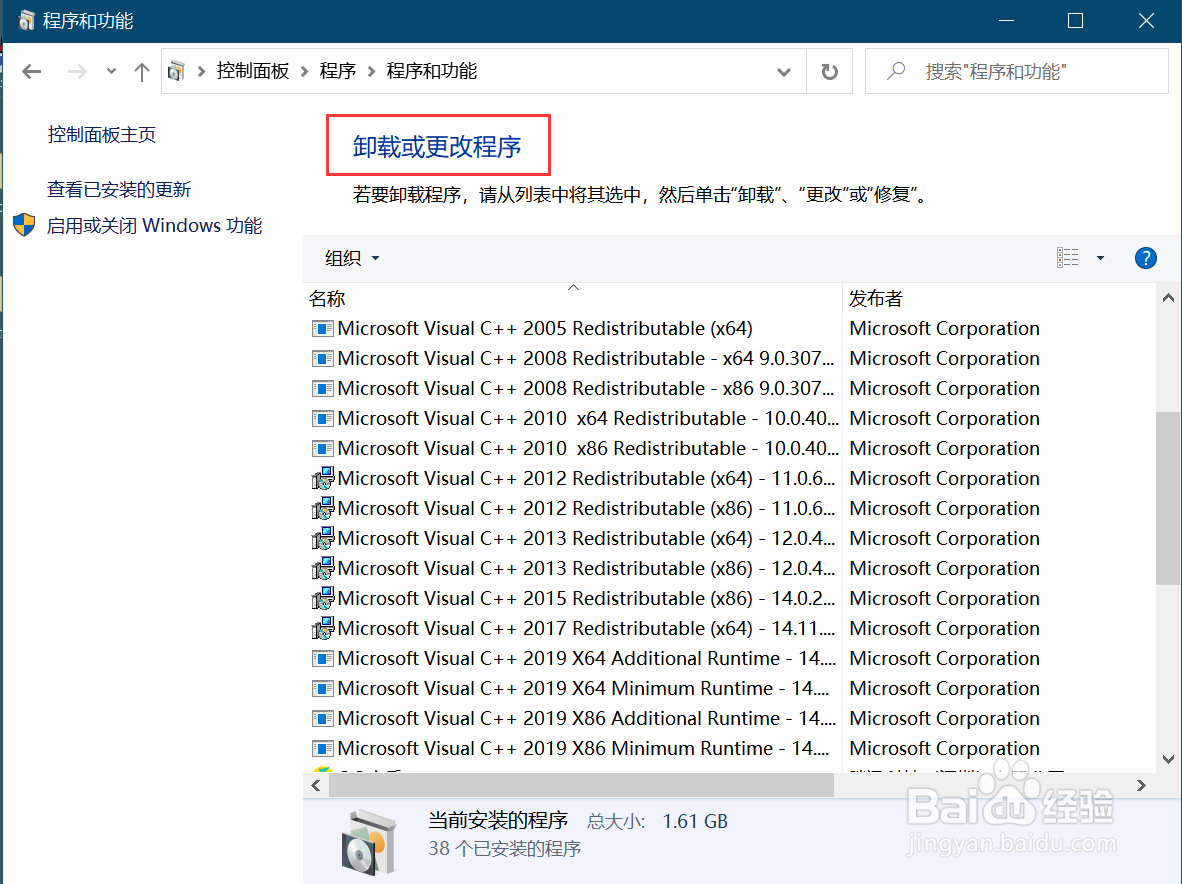Image resolution: width=1182 pixels, height=884 pixels.
Task: Select 控制面板 breadcrumb in the address bar
Action: pyautogui.click(x=253, y=71)
